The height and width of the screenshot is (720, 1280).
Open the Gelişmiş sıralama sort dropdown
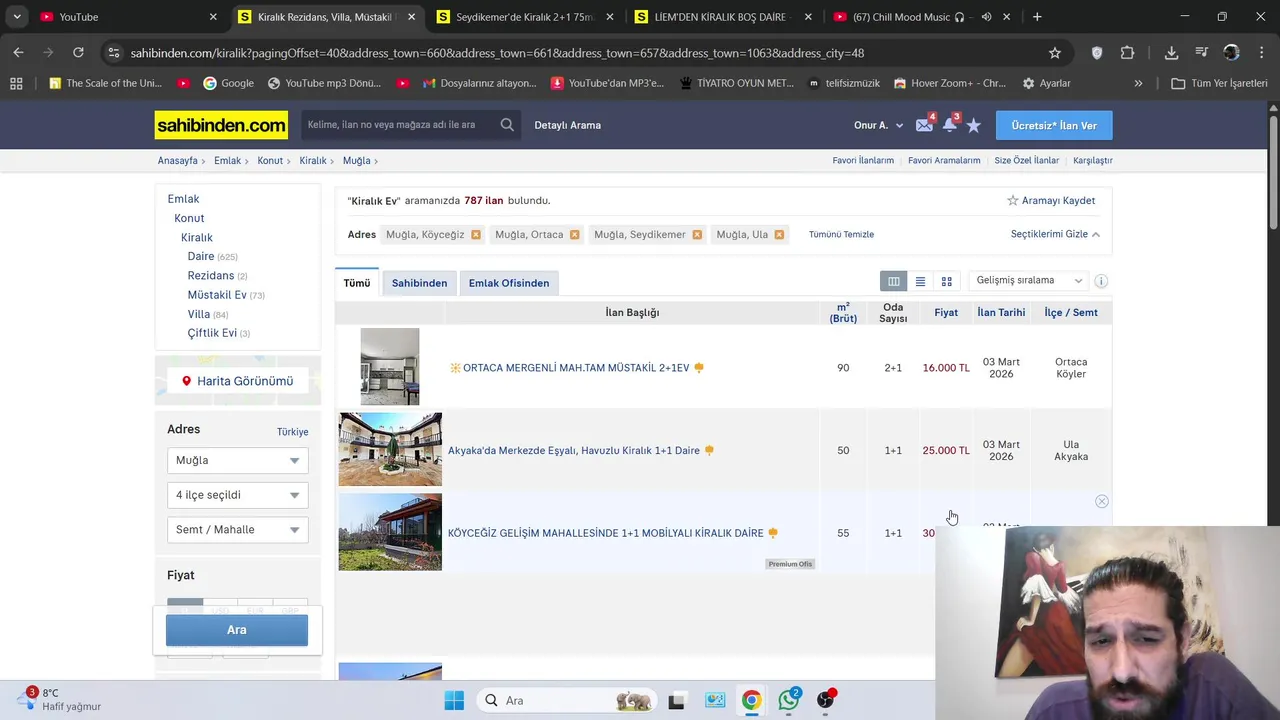pos(1029,281)
